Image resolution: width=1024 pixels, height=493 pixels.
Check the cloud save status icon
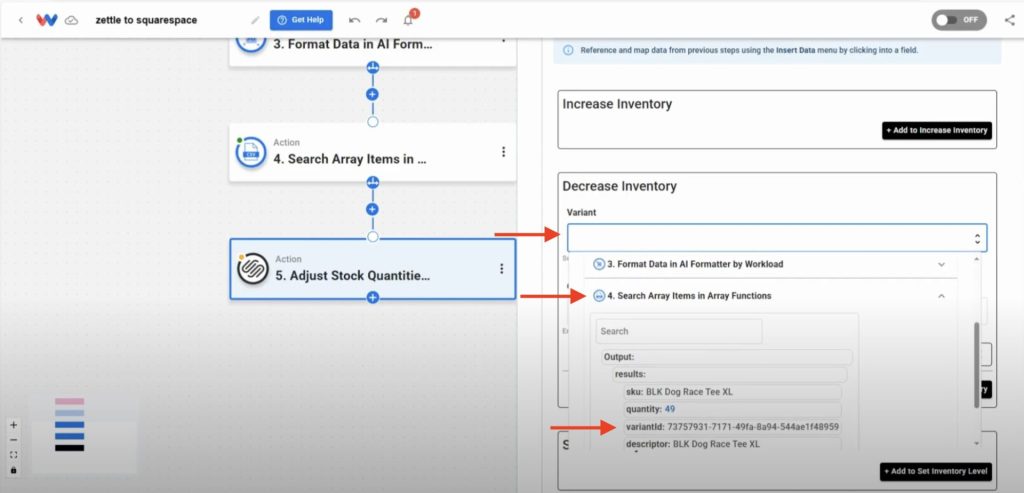72,20
